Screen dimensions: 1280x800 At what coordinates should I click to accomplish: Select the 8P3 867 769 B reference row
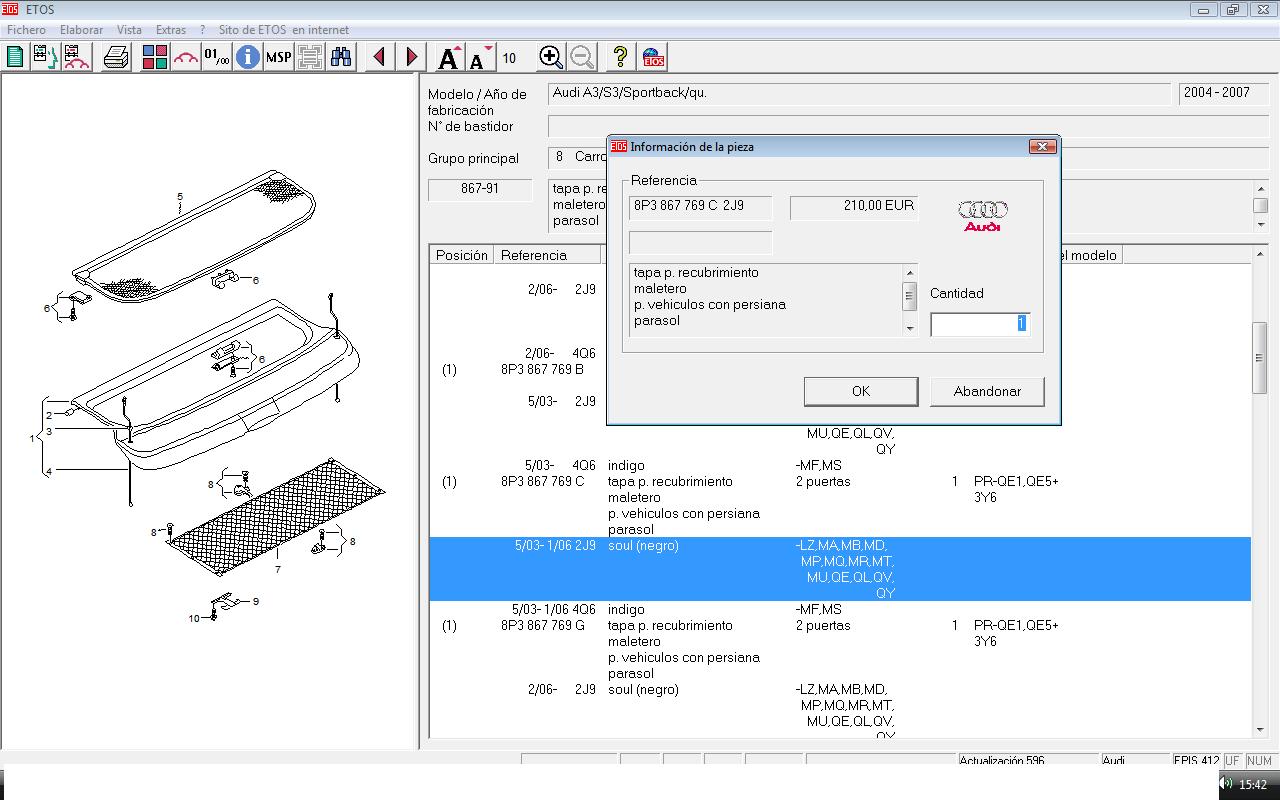coord(543,369)
